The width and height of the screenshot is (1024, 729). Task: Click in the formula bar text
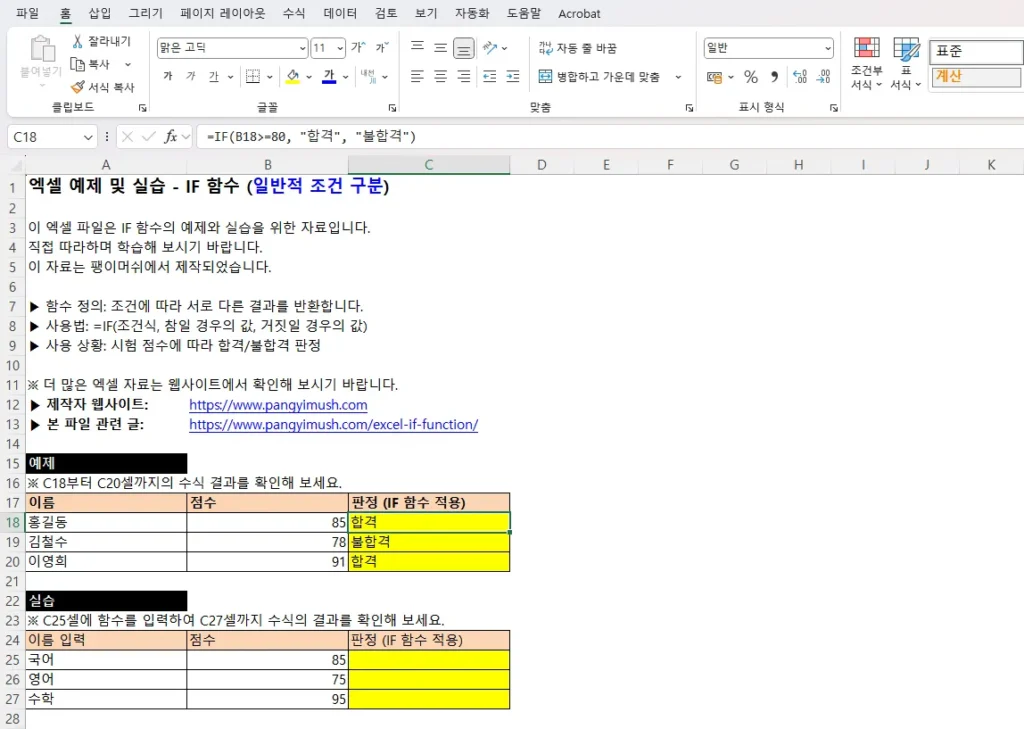click(x=312, y=137)
